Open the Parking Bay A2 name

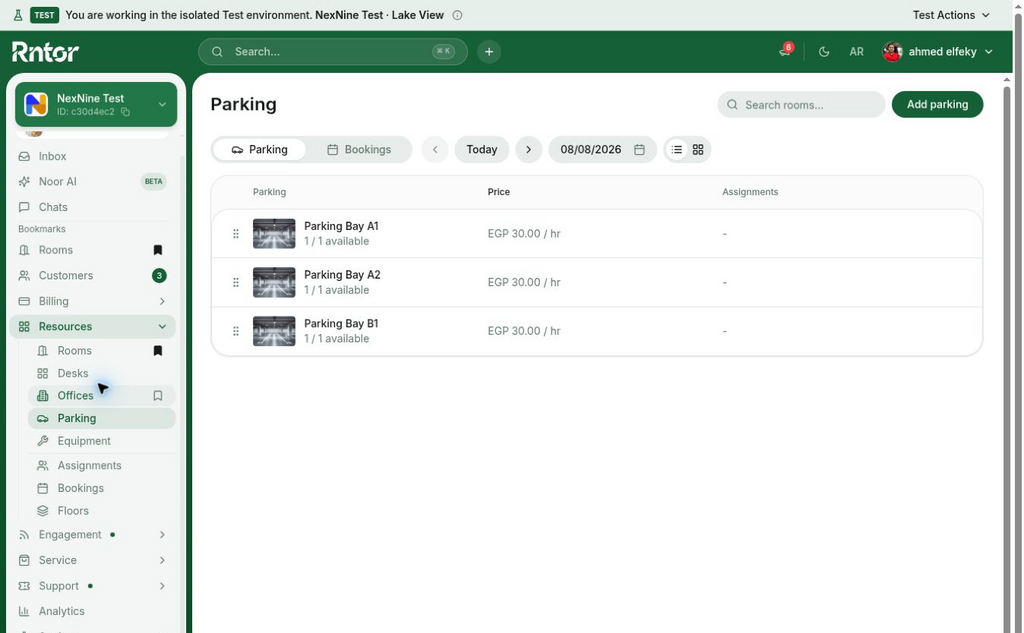[342, 275]
